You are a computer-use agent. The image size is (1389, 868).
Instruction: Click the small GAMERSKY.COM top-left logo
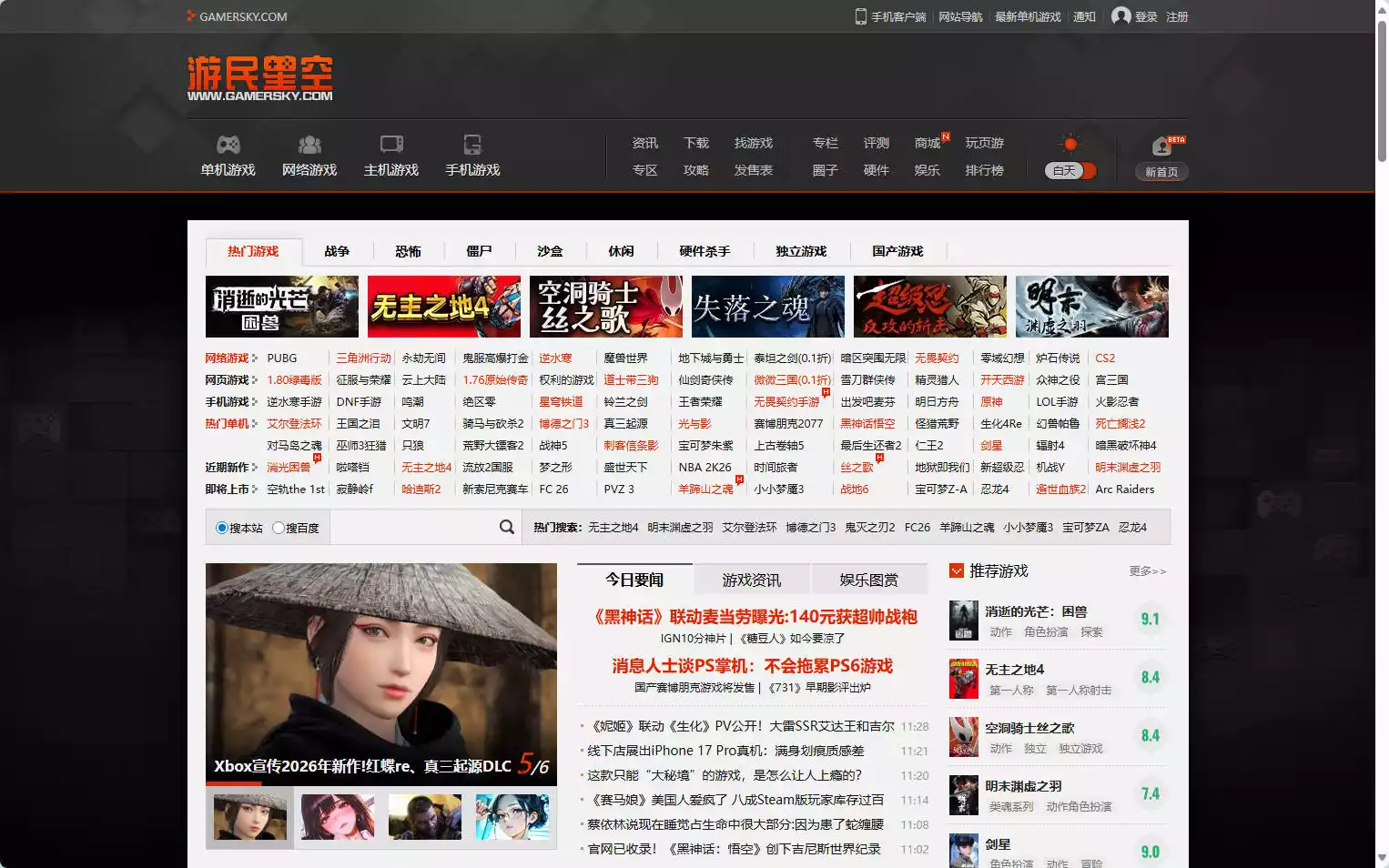[x=237, y=16]
